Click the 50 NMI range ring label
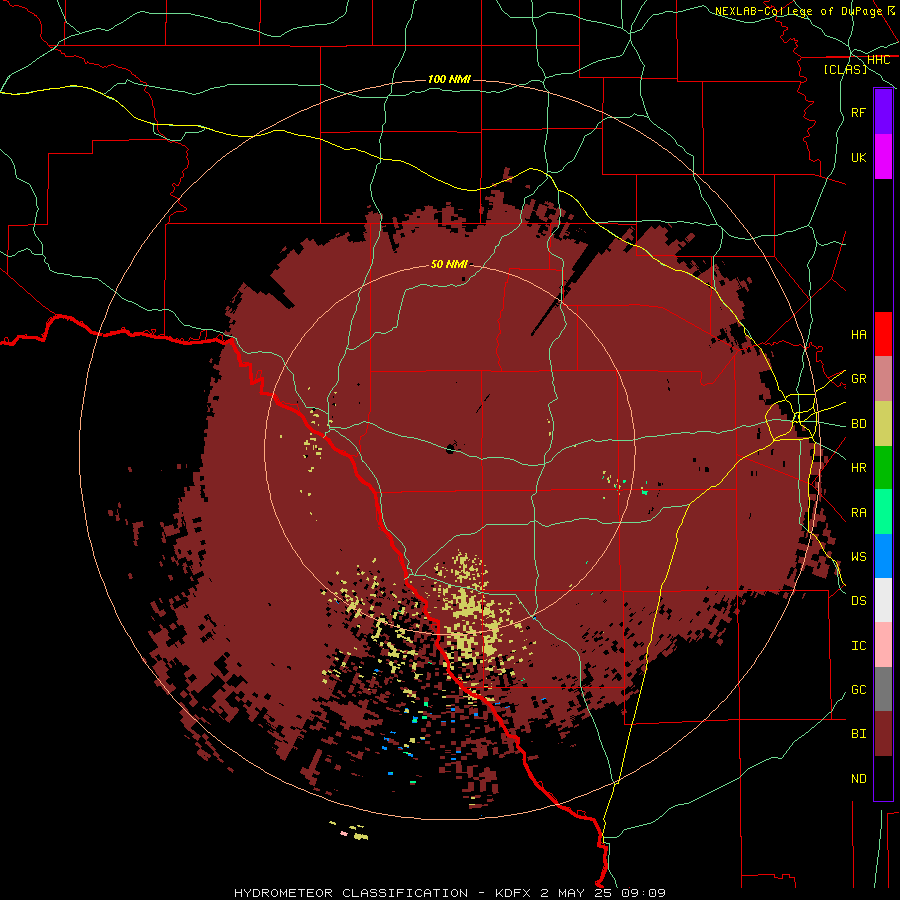900x900 pixels. point(449,264)
